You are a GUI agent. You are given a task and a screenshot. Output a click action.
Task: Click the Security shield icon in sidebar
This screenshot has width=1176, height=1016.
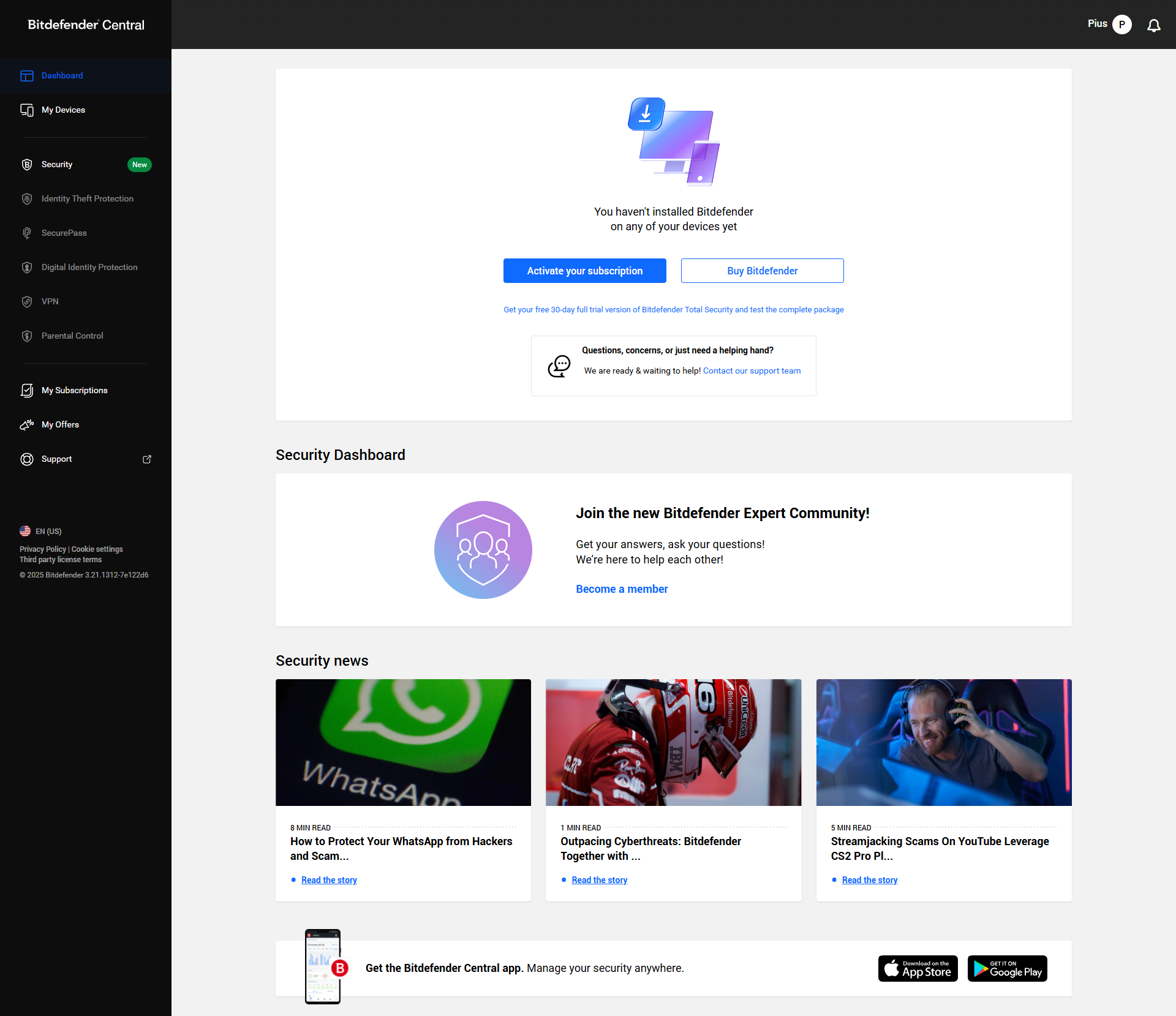pyautogui.click(x=27, y=165)
